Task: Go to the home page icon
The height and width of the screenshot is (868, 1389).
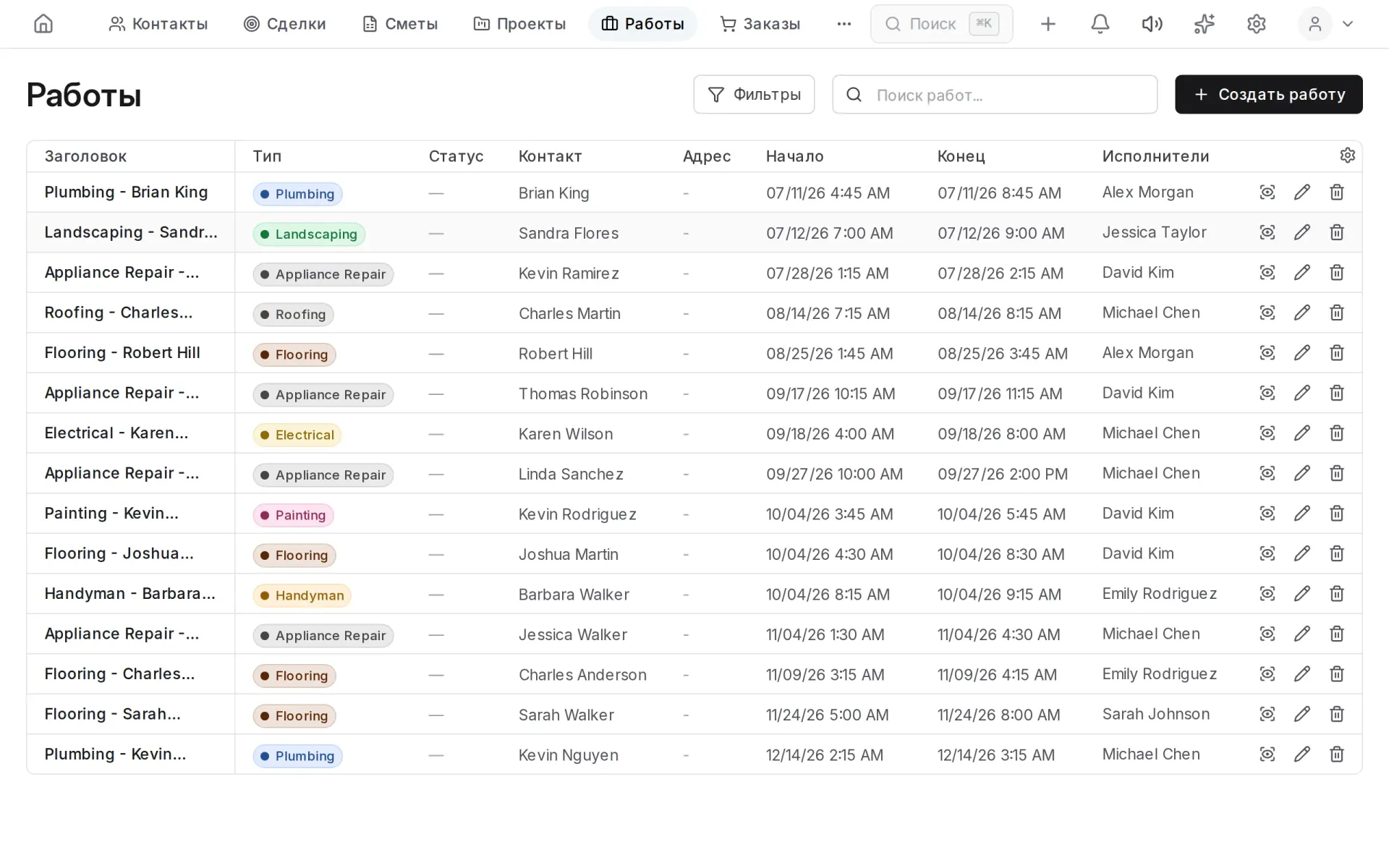Action: click(43, 24)
